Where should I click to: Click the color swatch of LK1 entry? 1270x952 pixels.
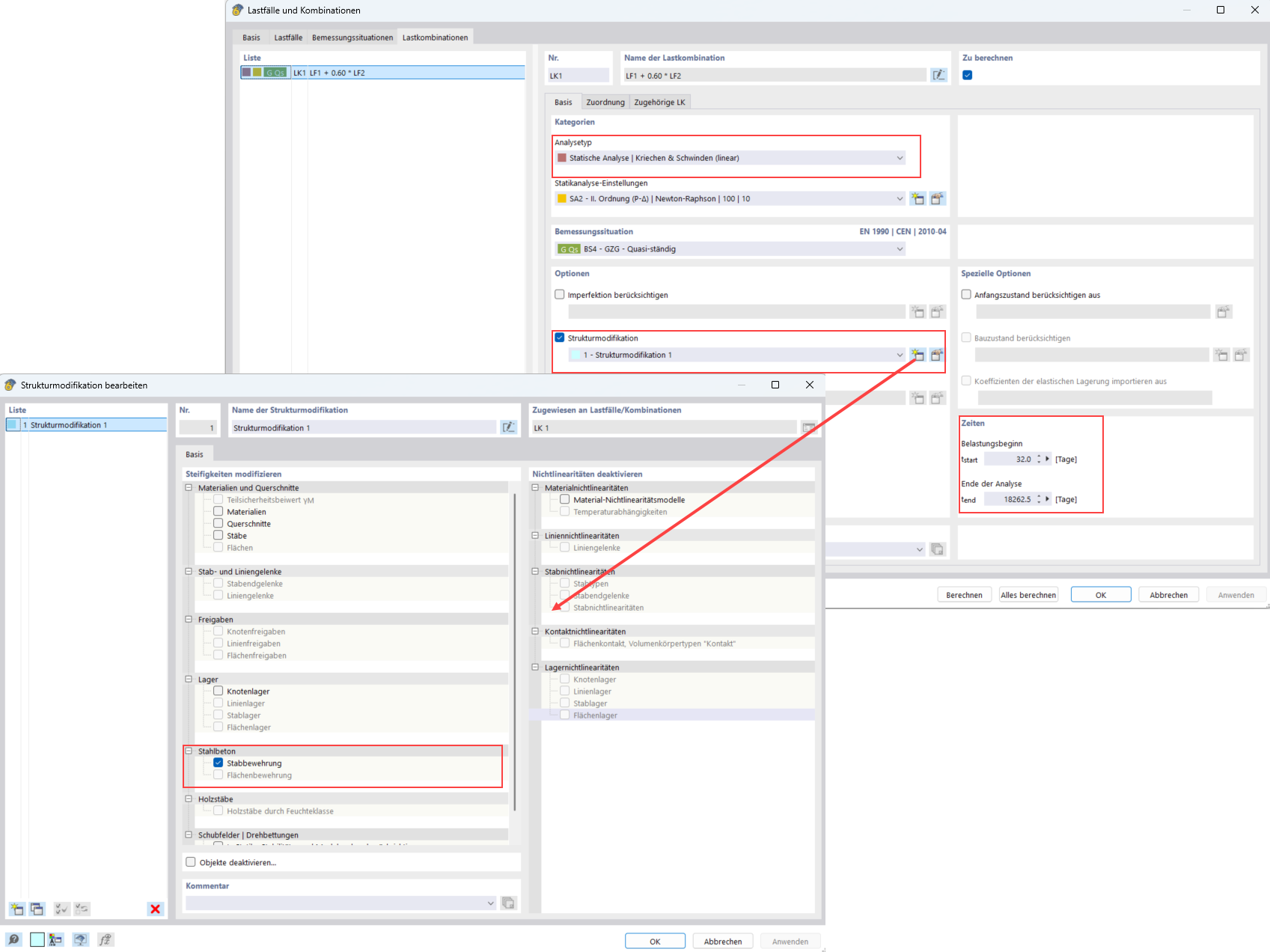[247, 73]
